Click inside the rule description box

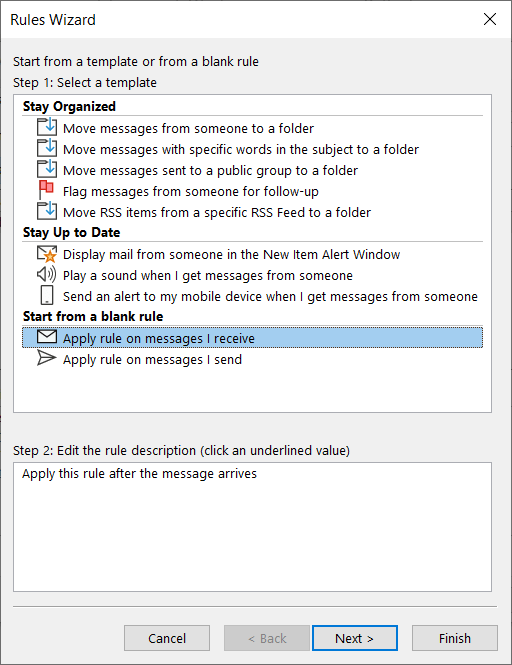tap(252, 527)
